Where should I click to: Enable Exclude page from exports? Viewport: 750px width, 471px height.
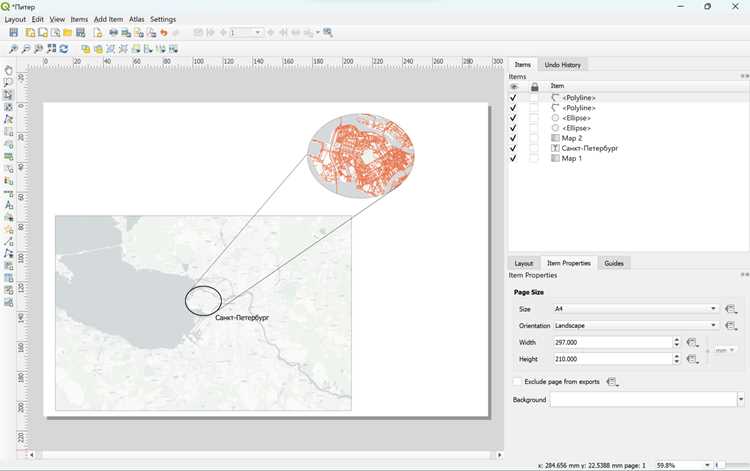coord(517,382)
